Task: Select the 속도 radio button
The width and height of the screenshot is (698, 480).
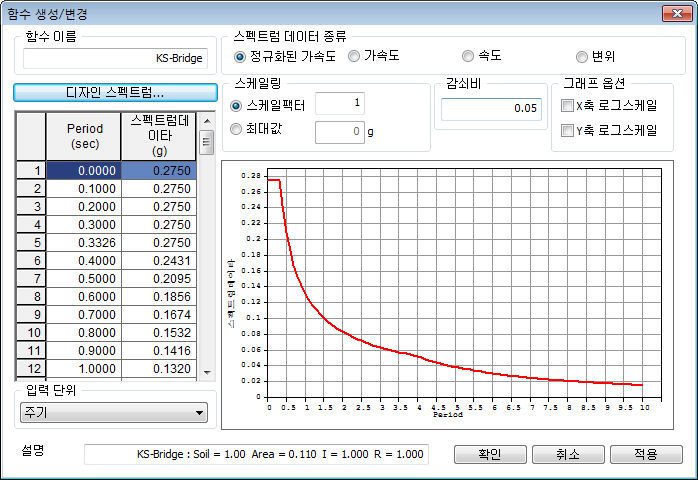Action: tap(482, 56)
